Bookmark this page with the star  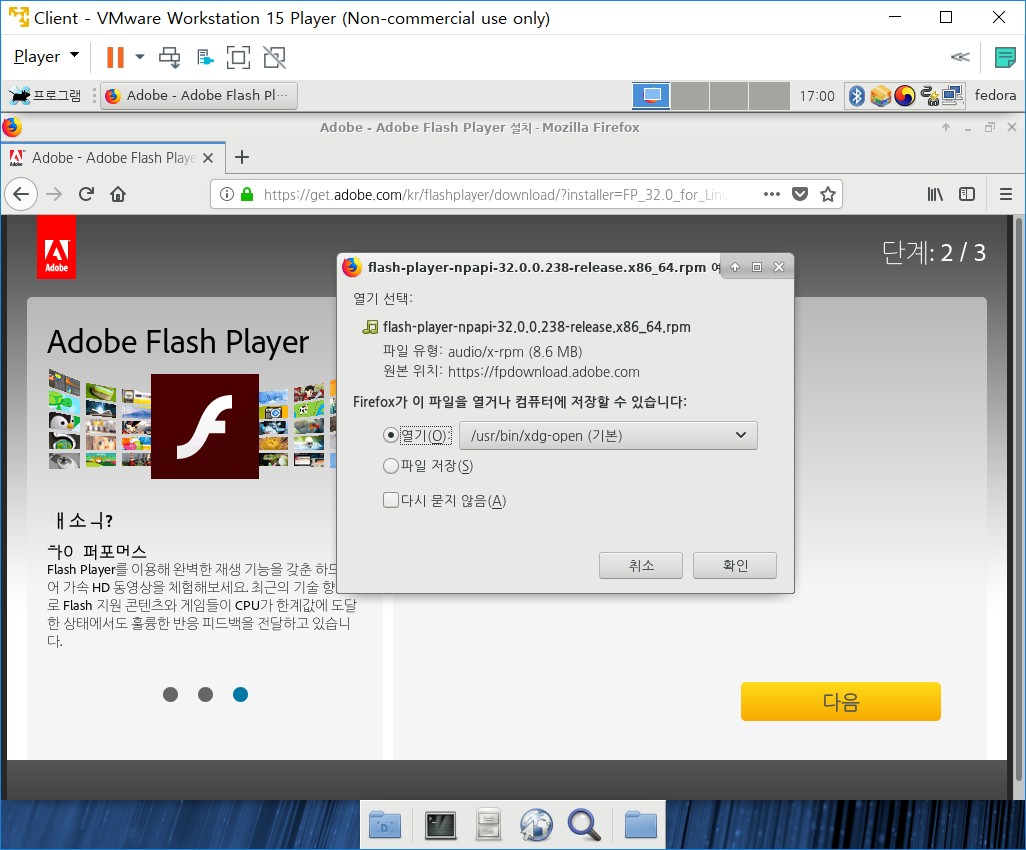[828, 194]
